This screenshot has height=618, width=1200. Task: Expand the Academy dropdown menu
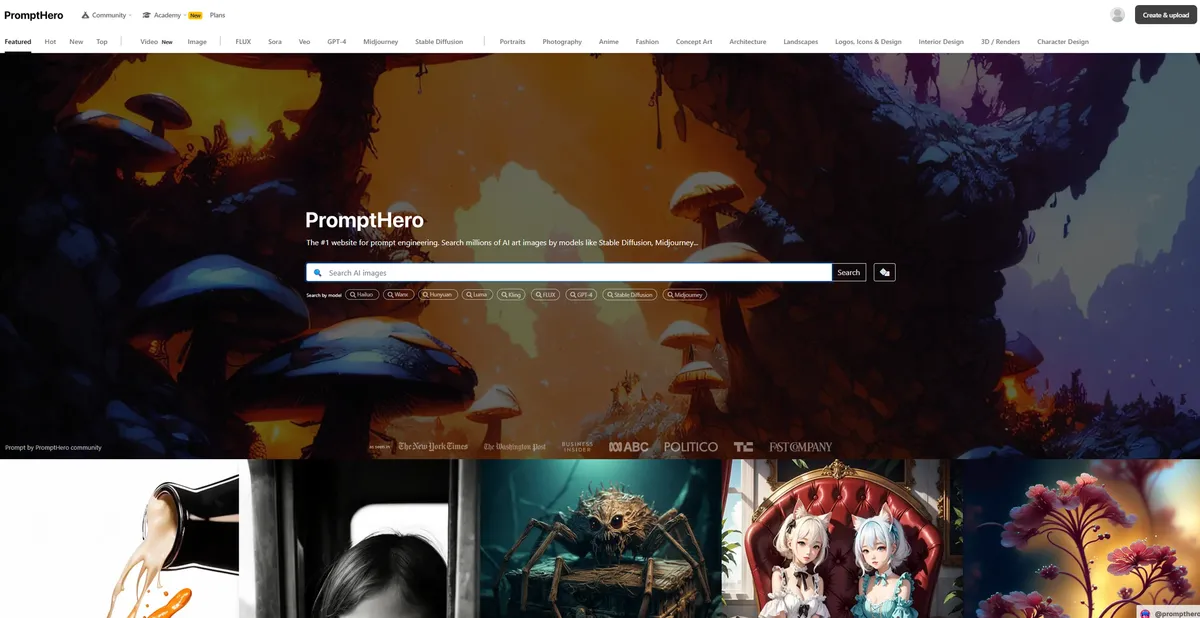pyautogui.click(x=167, y=15)
